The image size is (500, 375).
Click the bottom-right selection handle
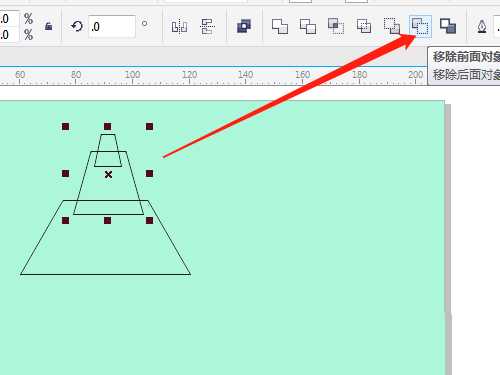(x=149, y=220)
